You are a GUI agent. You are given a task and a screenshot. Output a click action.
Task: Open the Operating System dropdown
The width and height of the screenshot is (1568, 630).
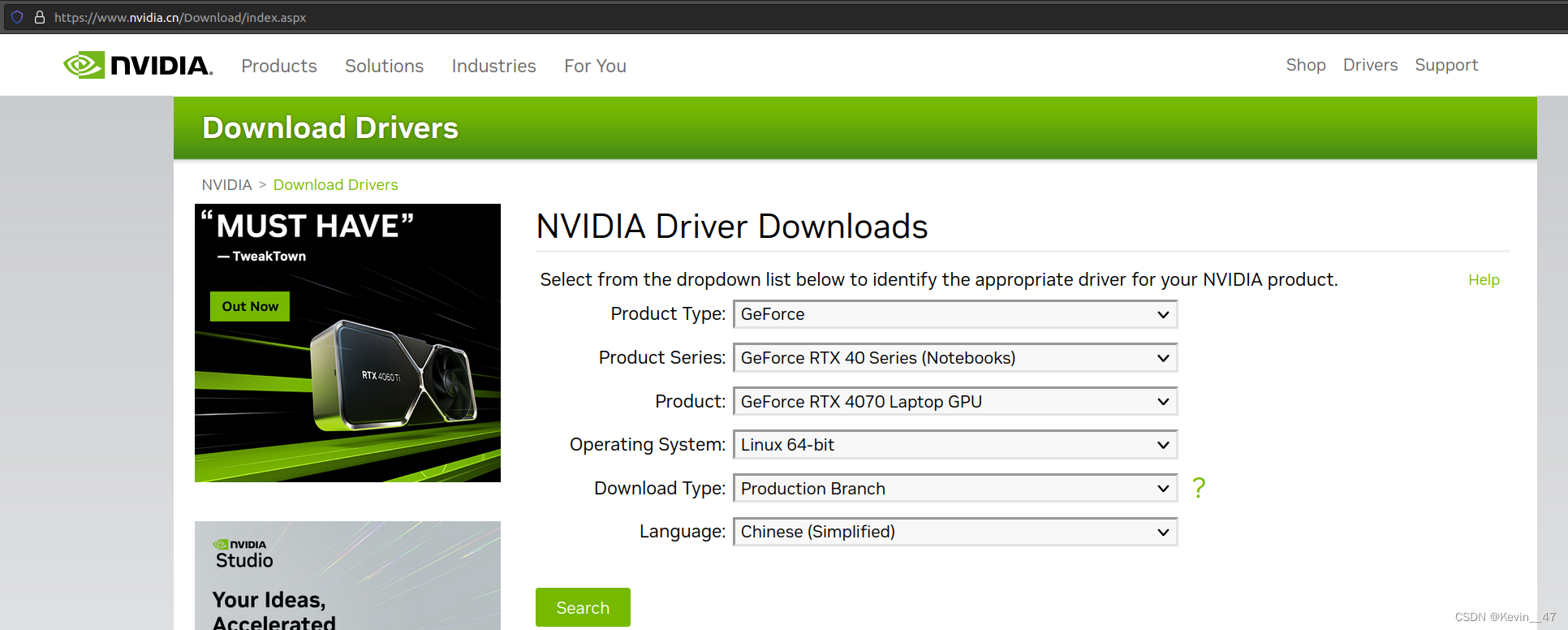955,445
